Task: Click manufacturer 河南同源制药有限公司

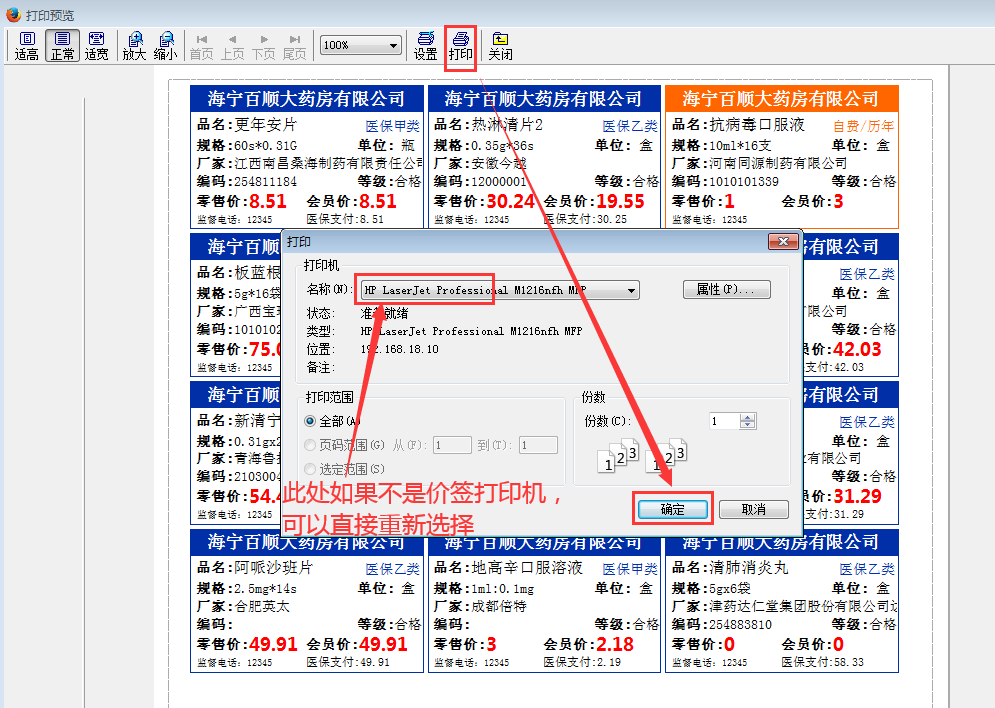Action: [778, 163]
